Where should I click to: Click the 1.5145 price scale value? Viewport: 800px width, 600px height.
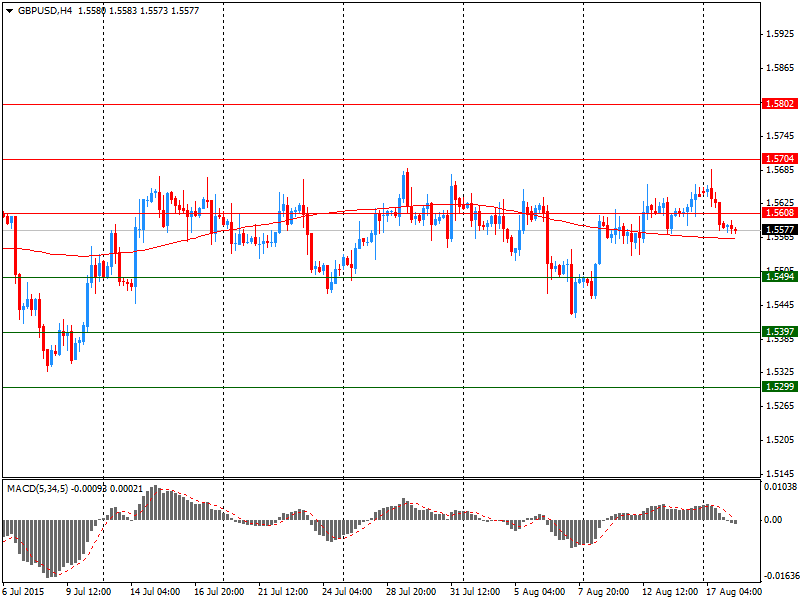pyautogui.click(x=781, y=473)
